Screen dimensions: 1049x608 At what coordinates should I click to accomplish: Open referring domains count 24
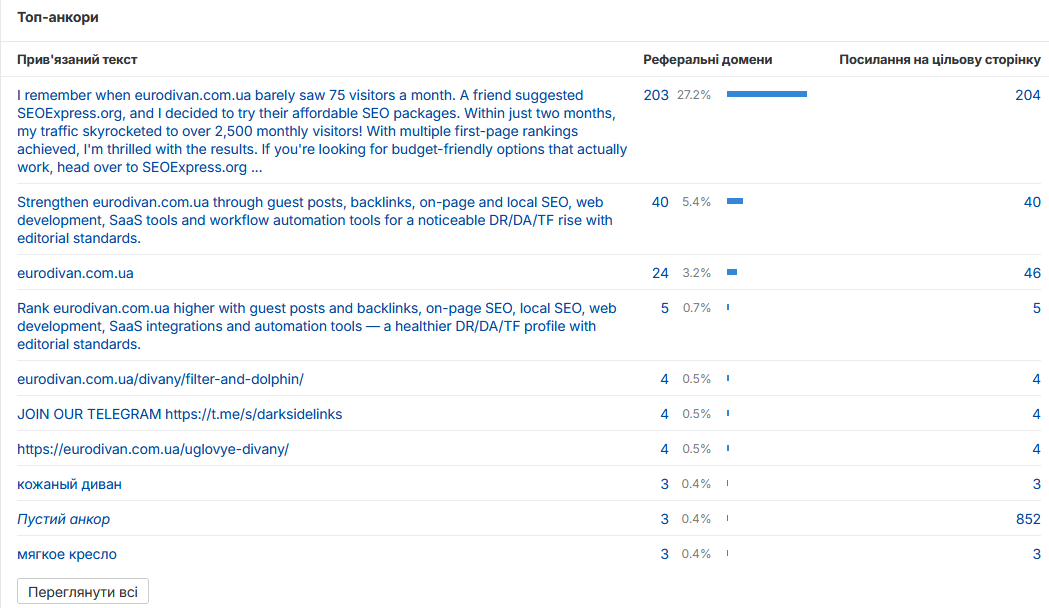[660, 273]
